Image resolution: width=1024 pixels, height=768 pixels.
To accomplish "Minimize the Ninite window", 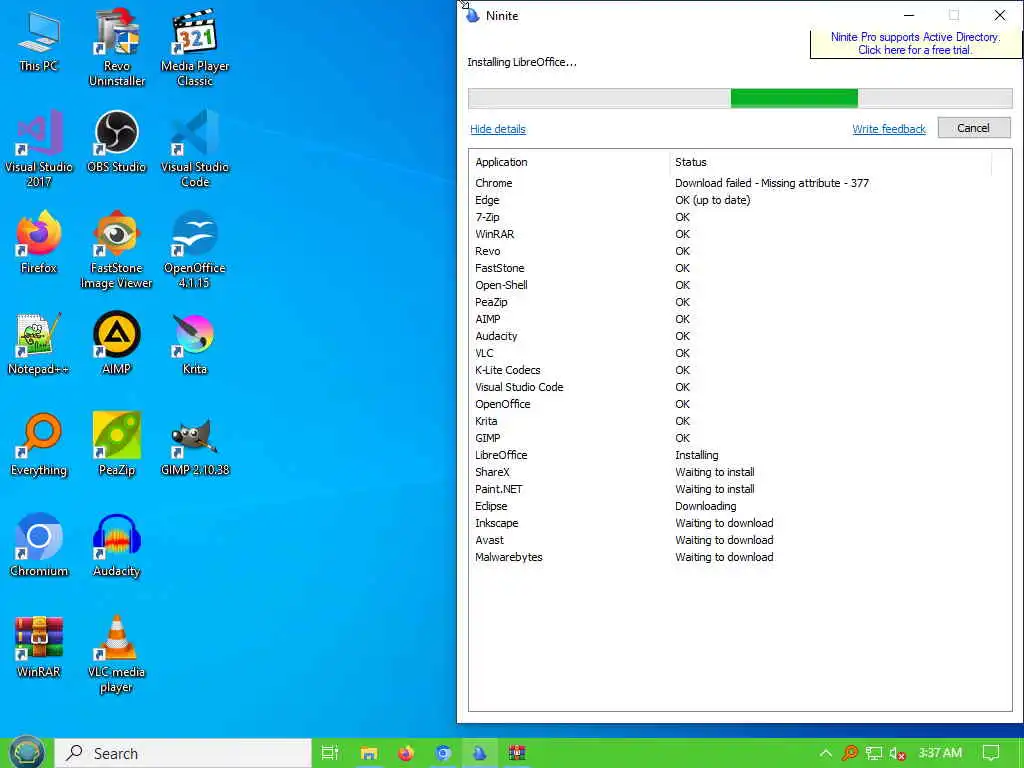I will pos(908,15).
